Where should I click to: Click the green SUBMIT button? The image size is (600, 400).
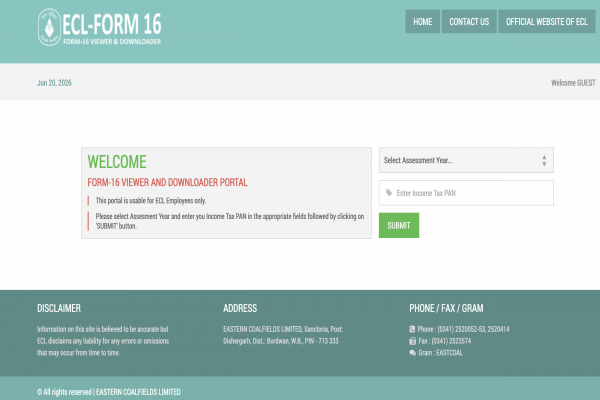click(399, 225)
